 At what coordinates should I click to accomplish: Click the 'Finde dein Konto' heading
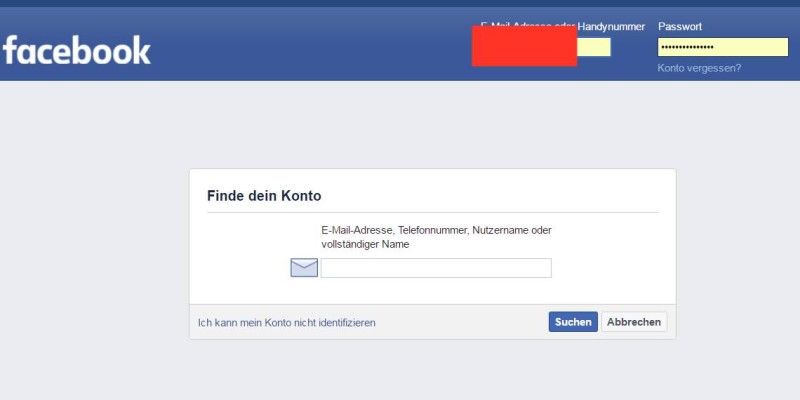coord(264,196)
